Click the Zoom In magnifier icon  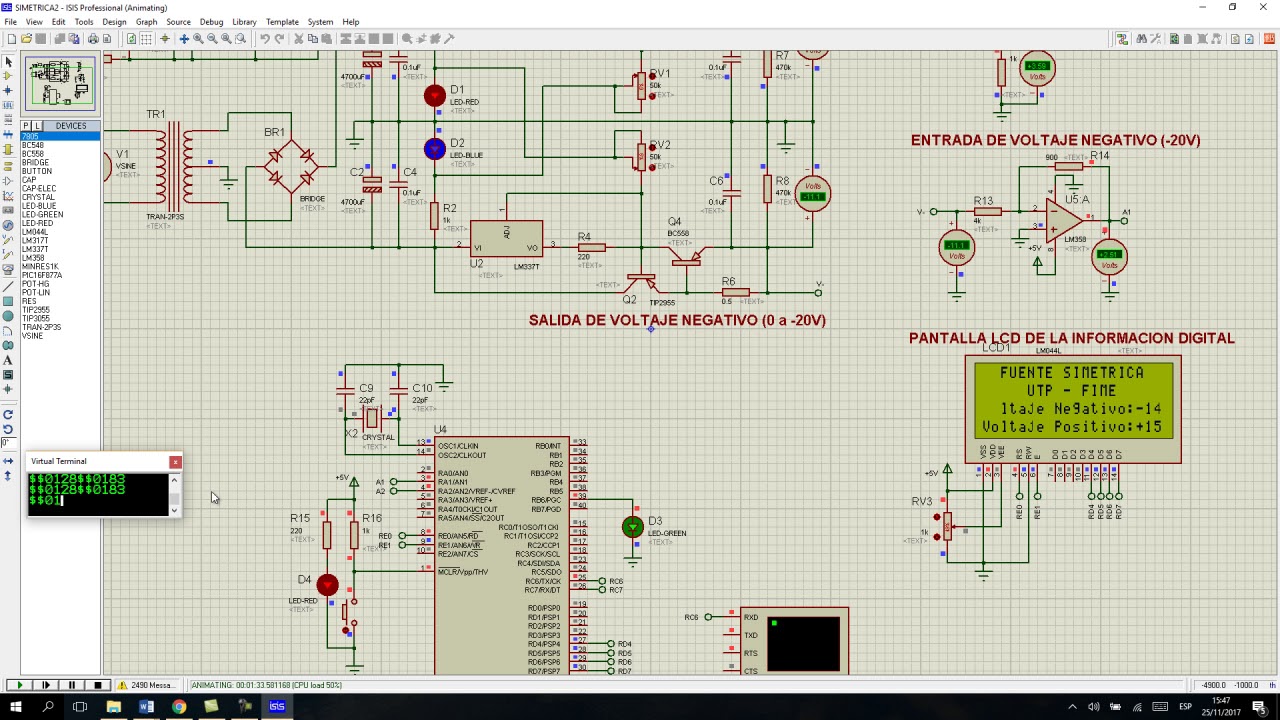[198, 39]
